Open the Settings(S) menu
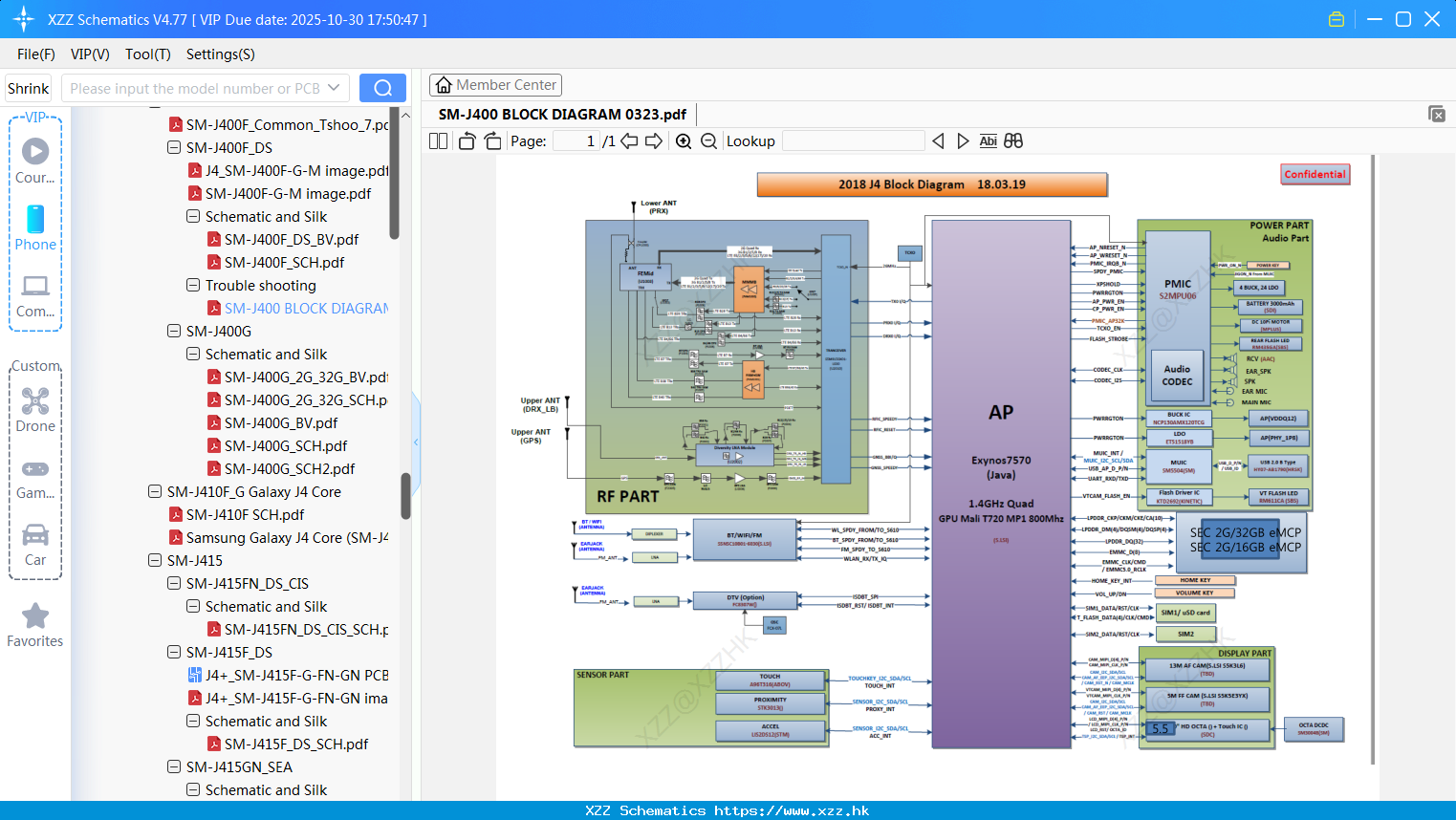The width and height of the screenshot is (1456, 820). pyautogui.click(x=221, y=54)
